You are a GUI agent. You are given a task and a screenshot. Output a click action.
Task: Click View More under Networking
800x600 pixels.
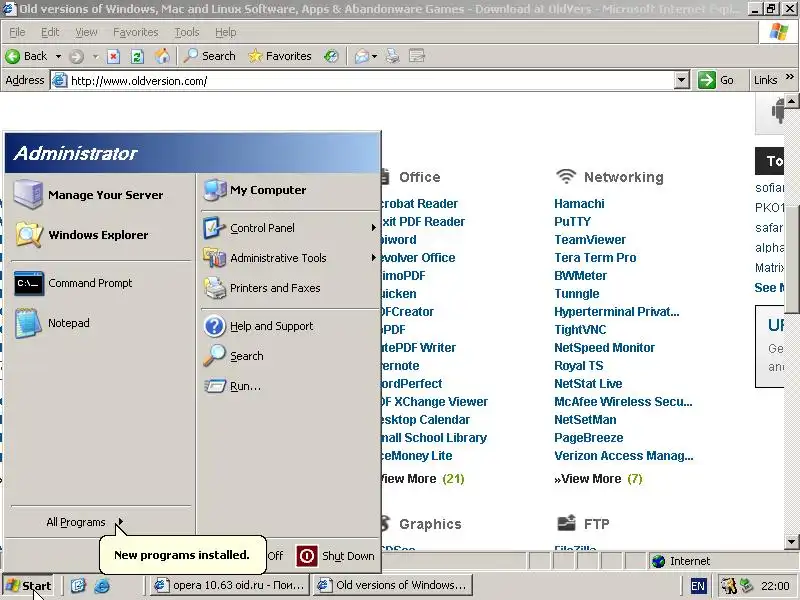pyautogui.click(x=591, y=479)
